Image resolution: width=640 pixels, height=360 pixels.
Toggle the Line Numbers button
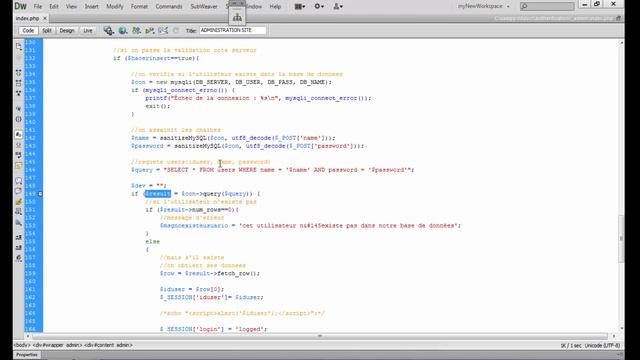(x=19, y=135)
